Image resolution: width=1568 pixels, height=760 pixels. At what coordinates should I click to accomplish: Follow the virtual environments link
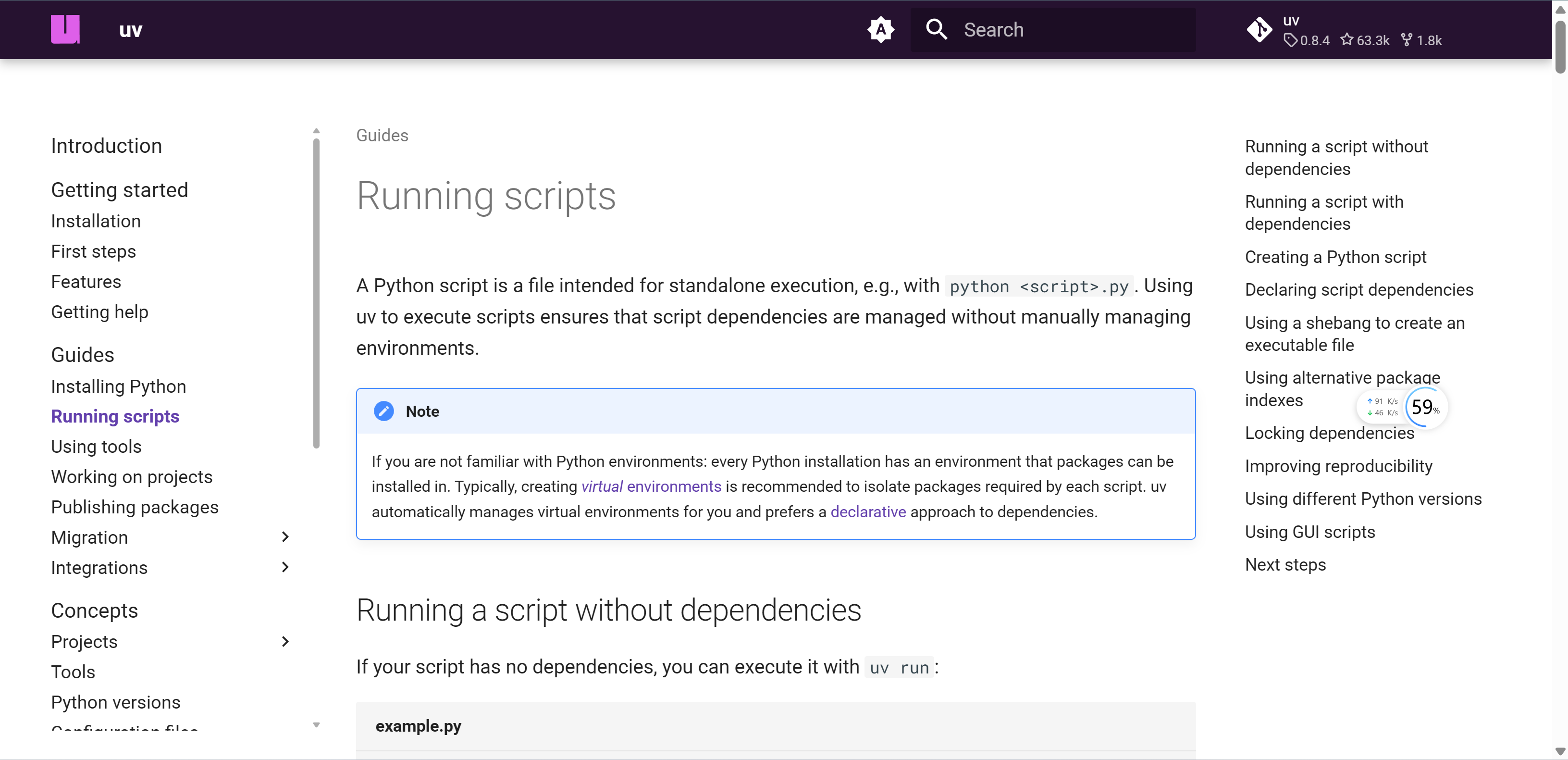(651, 486)
